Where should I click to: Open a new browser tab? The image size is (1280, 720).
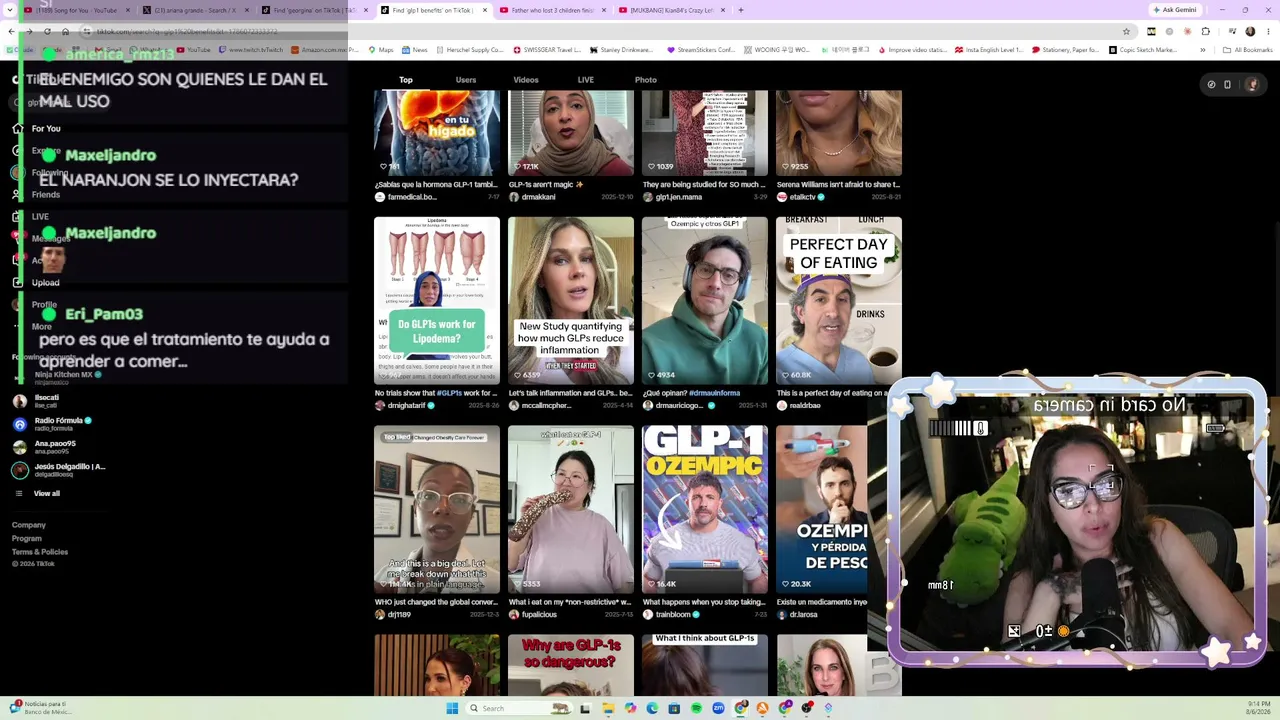[x=741, y=10]
